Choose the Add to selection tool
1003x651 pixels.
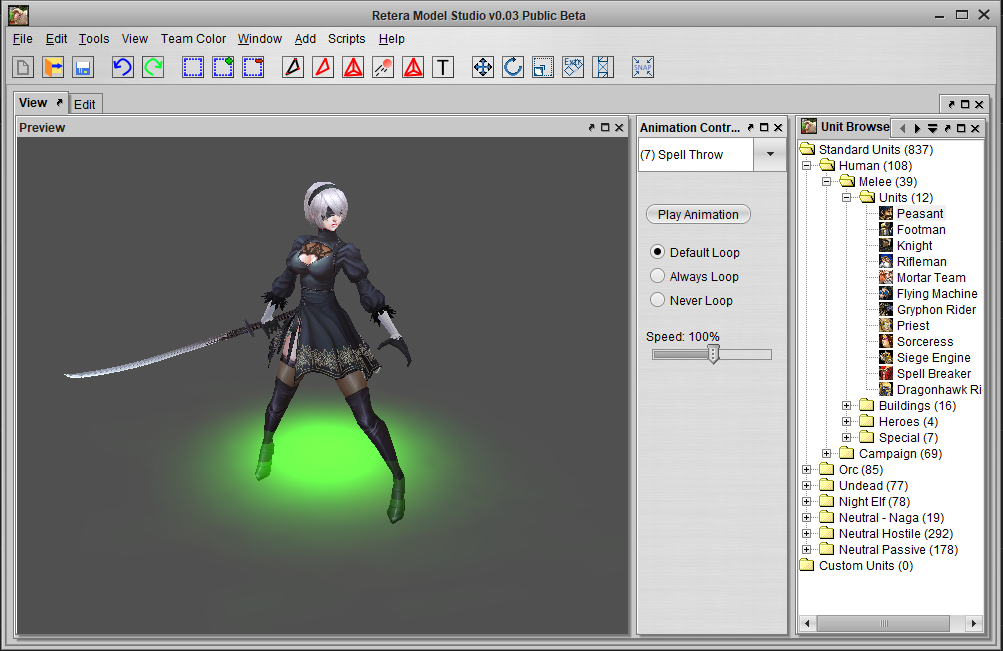[x=223, y=67]
